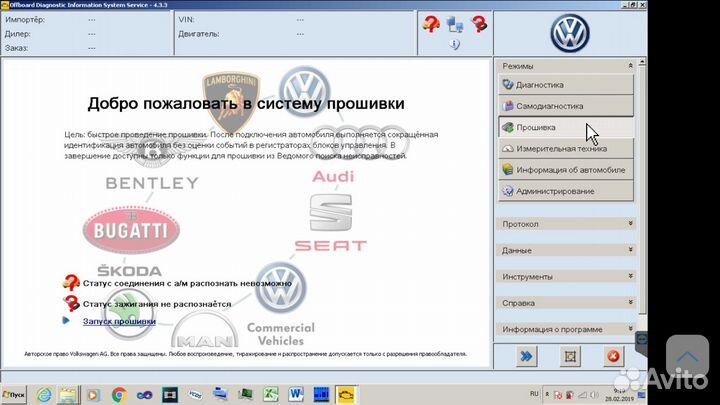Click the Администрирование gear icon
Image resolution: width=720 pixels, height=405 pixels.
(x=507, y=191)
